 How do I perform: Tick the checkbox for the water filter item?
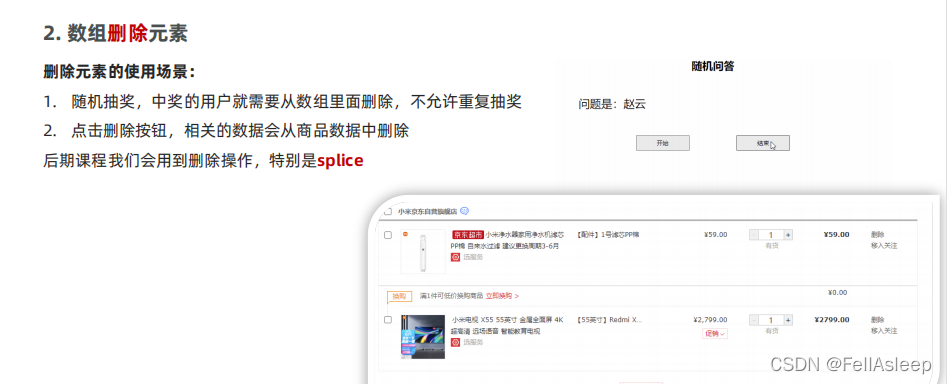[x=388, y=235]
